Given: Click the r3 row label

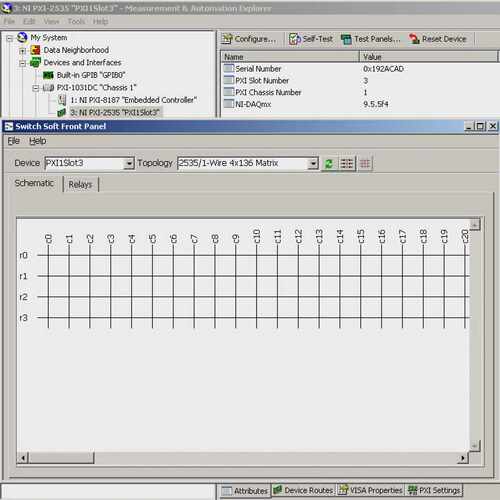Looking at the screenshot, I should tap(23, 318).
